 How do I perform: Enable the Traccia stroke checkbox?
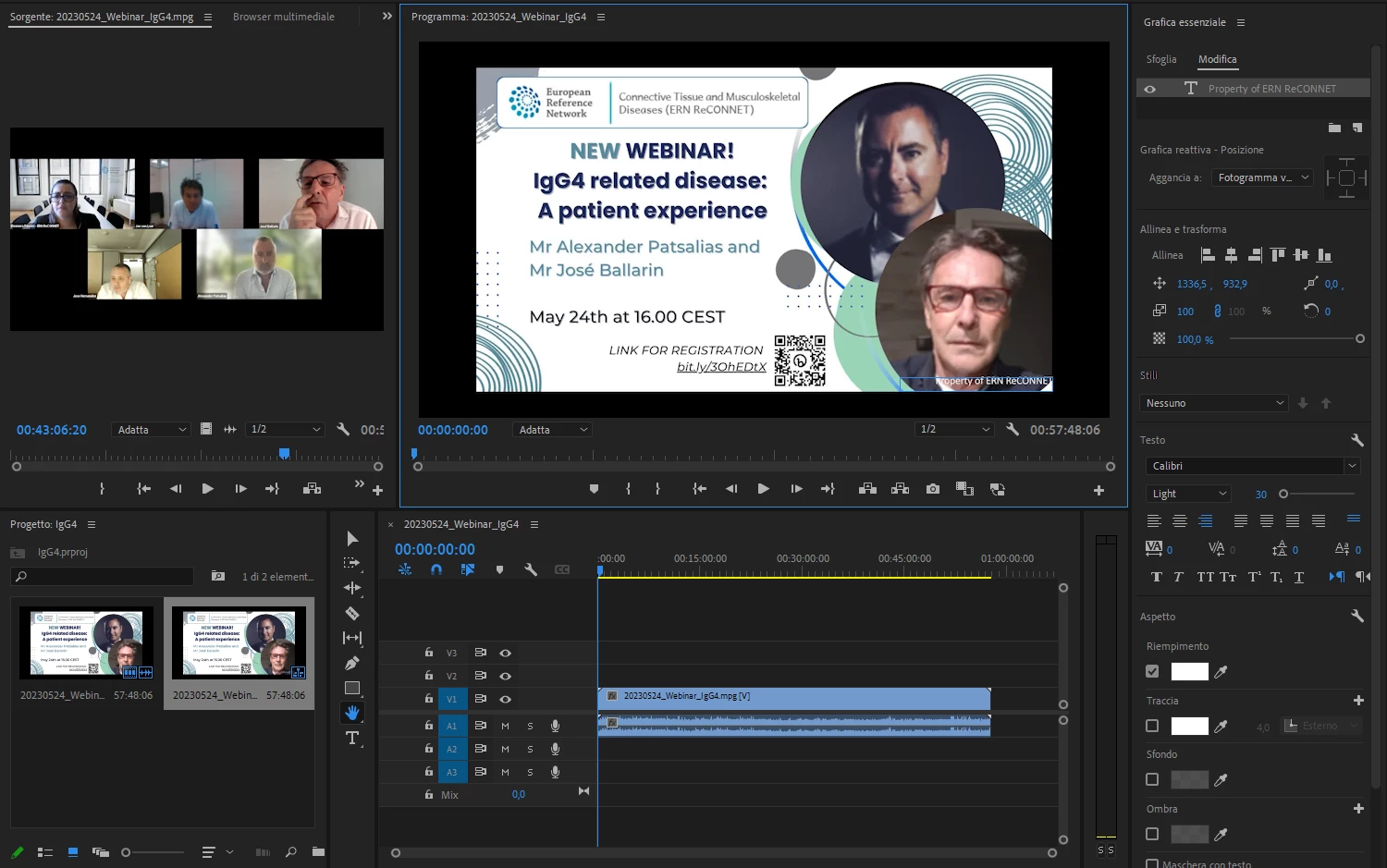[x=1152, y=727]
